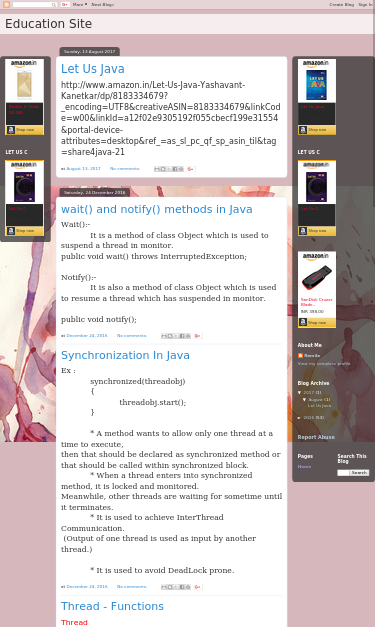Click Shop now on the Redmi 4 ad

tap(24, 130)
